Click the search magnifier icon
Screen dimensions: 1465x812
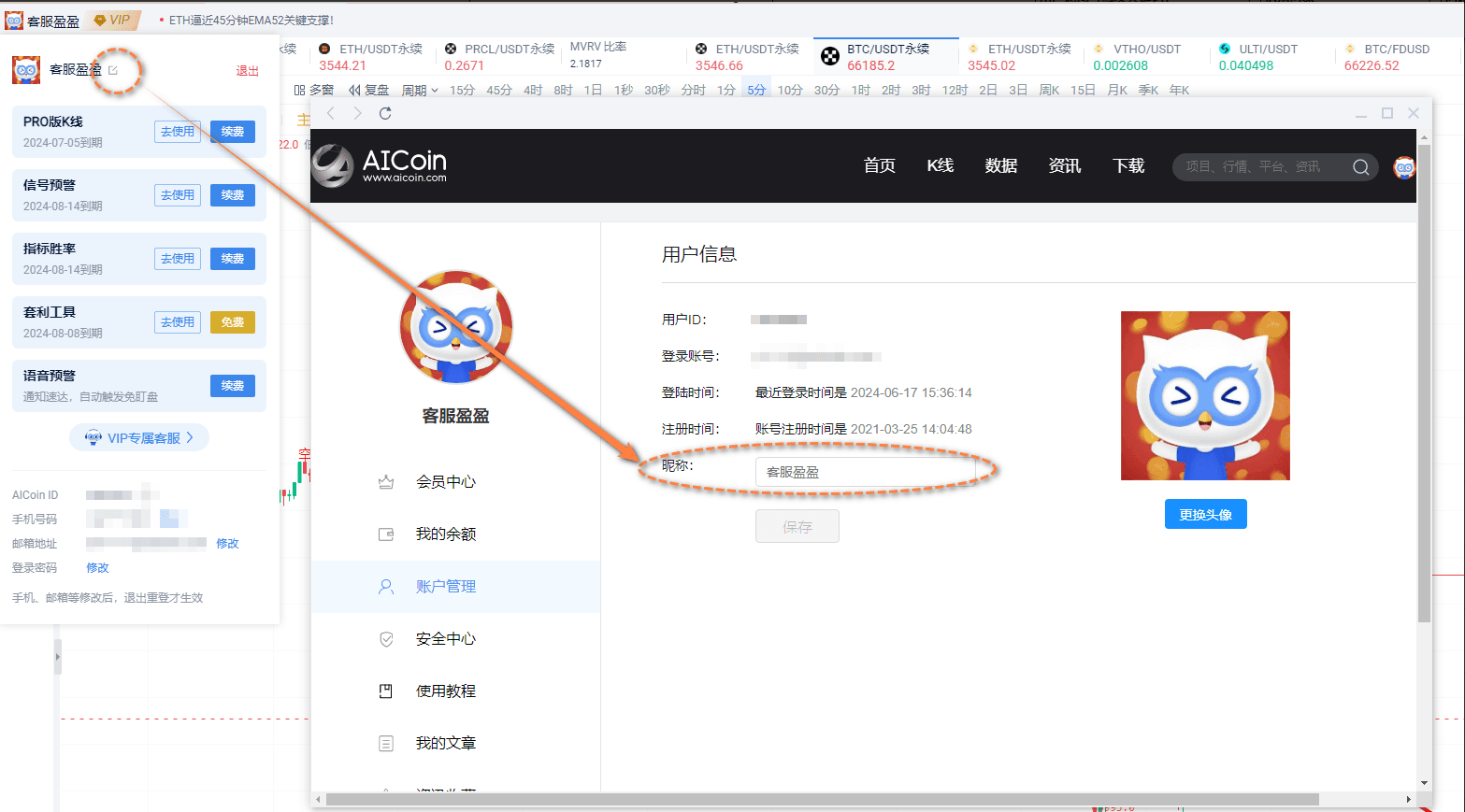pyautogui.click(x=1361, y=167)
